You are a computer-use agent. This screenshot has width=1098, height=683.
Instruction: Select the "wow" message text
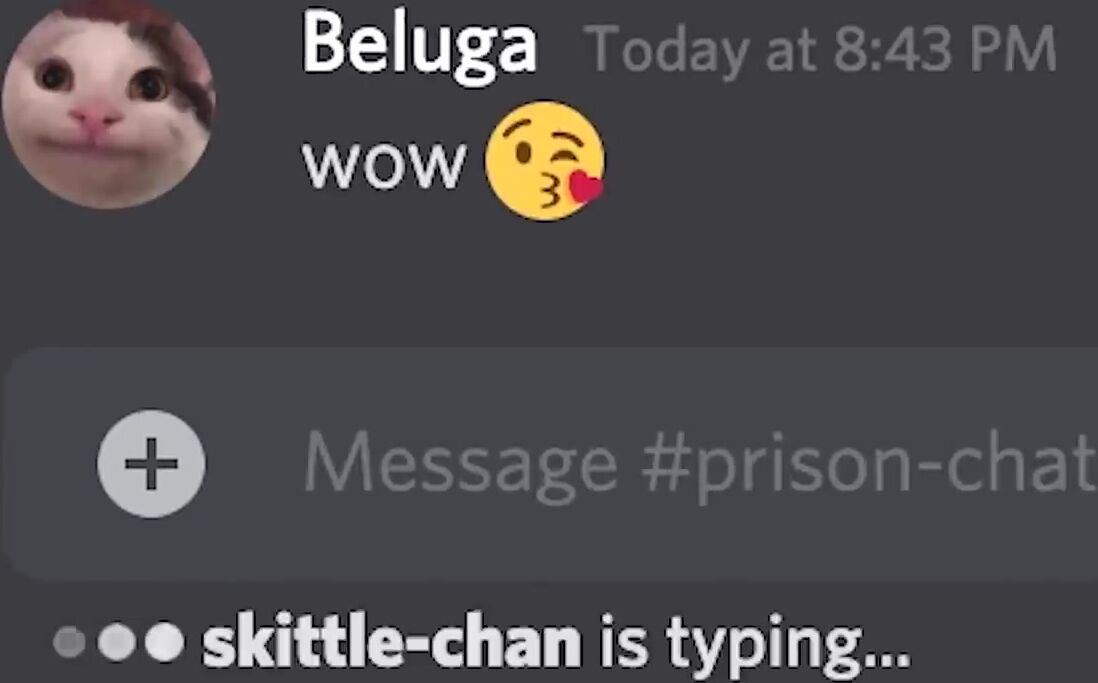tap(384, 165)
